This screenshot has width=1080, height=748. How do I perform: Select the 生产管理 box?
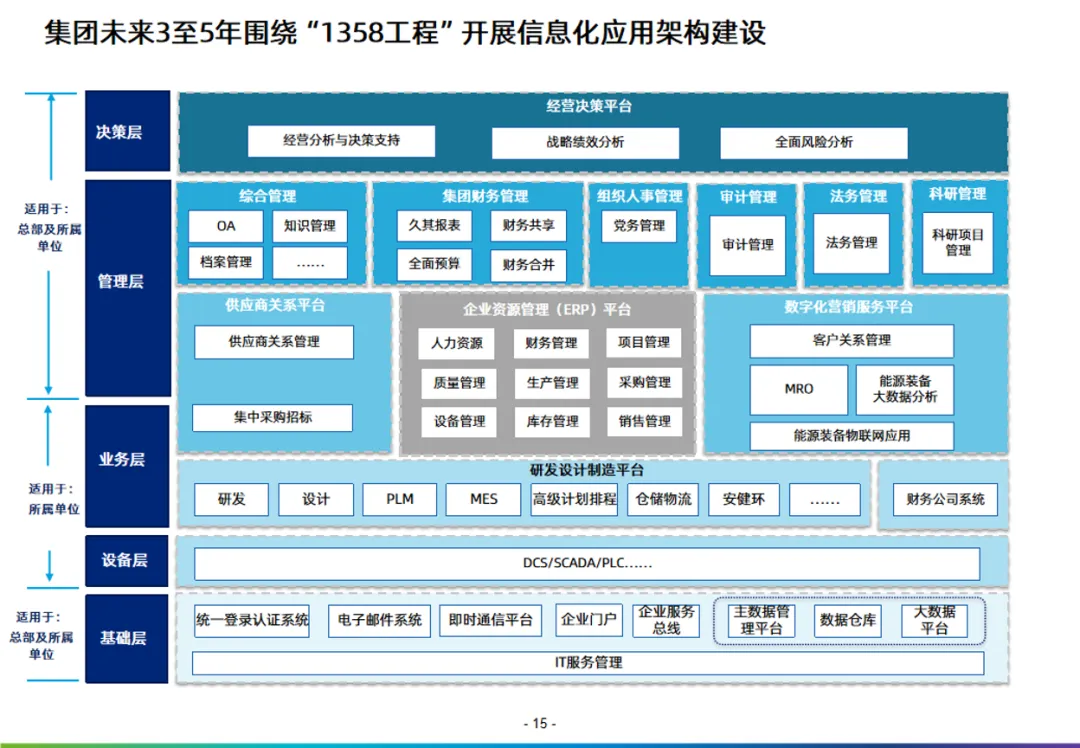(x=552, y=383)
